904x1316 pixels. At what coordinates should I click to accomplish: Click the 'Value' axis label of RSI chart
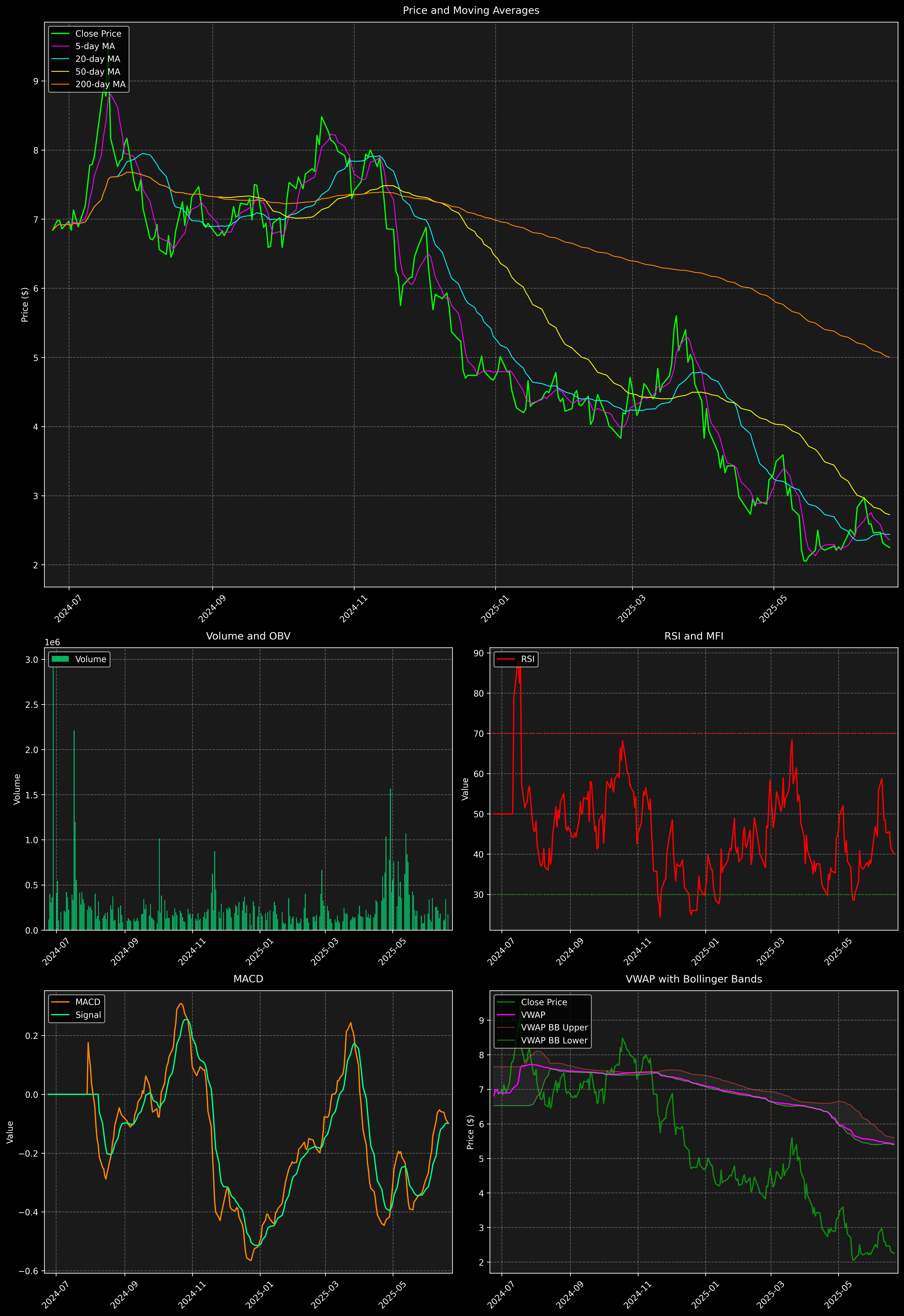466,789
